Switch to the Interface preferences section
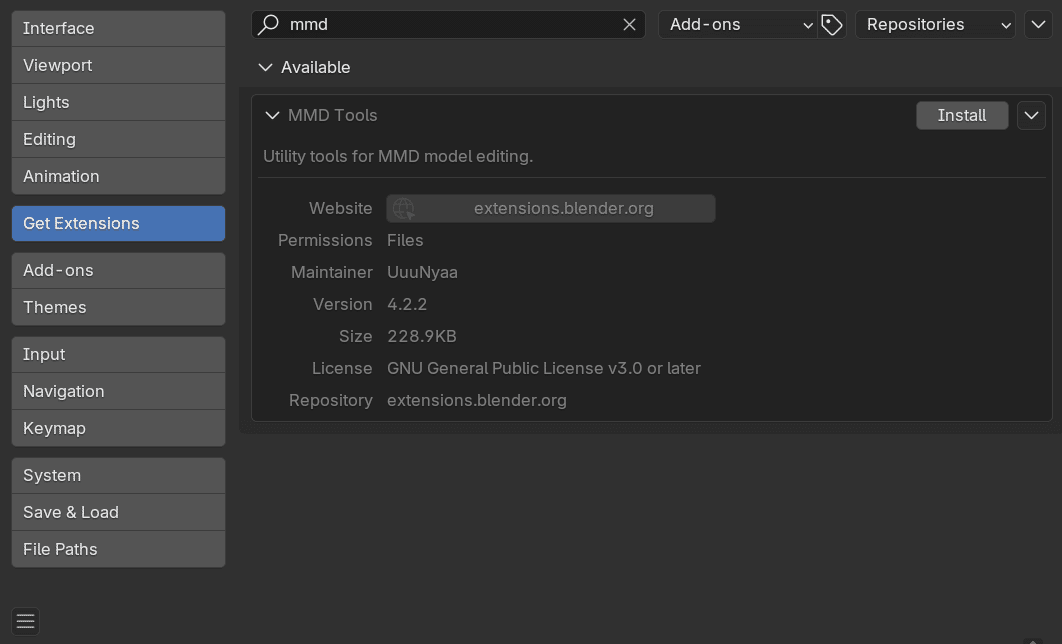Screen dimensions: 1062x644 click(118, 28)
